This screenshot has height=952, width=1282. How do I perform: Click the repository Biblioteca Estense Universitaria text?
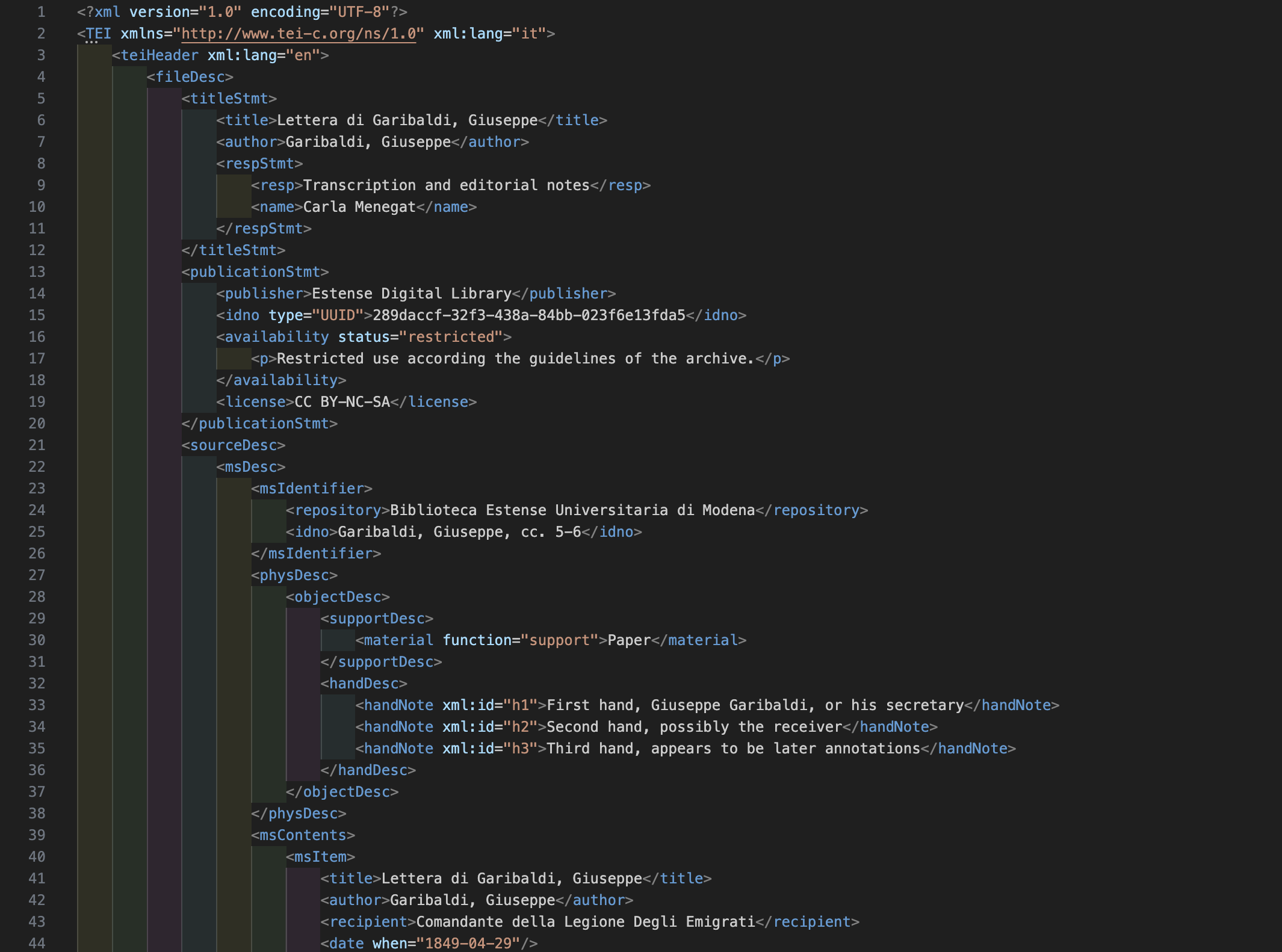pyautogui.click(x=572, y=510)
